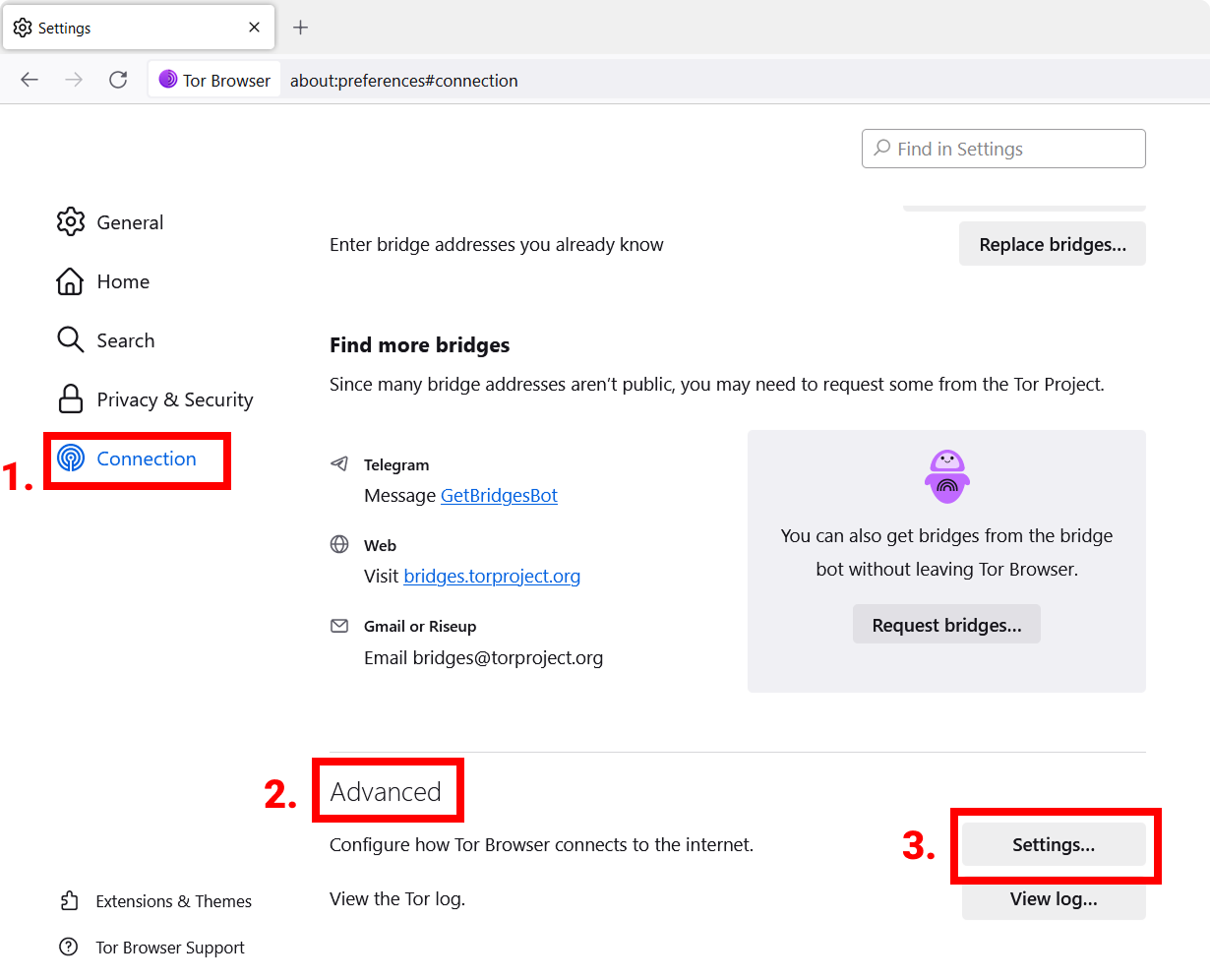Click the Tor Browser Support help icon
1210x980 pixels.
[69, 948]
